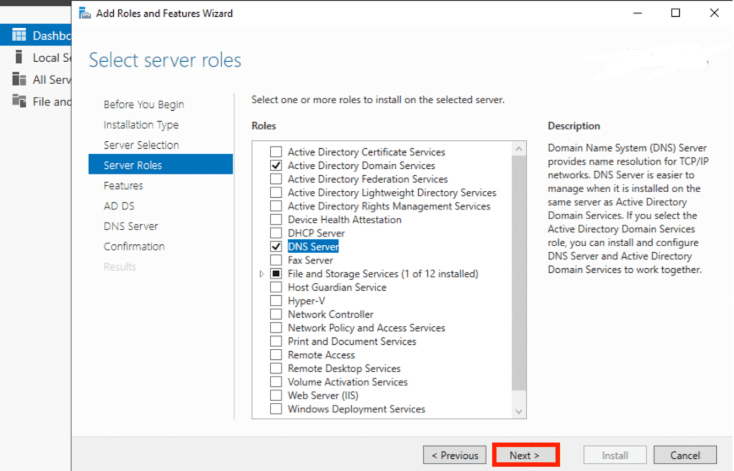Click the roles list scroll down arrow

point(519,412)
